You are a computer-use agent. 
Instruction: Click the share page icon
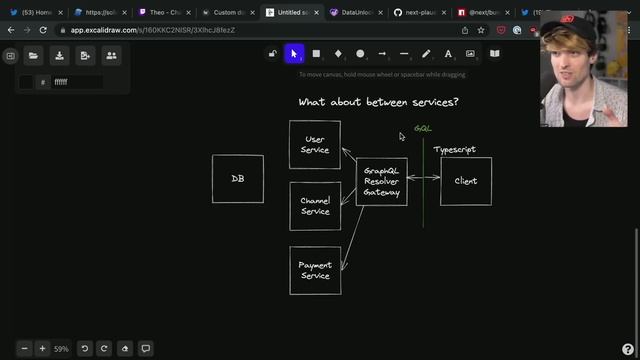point(465,30)
